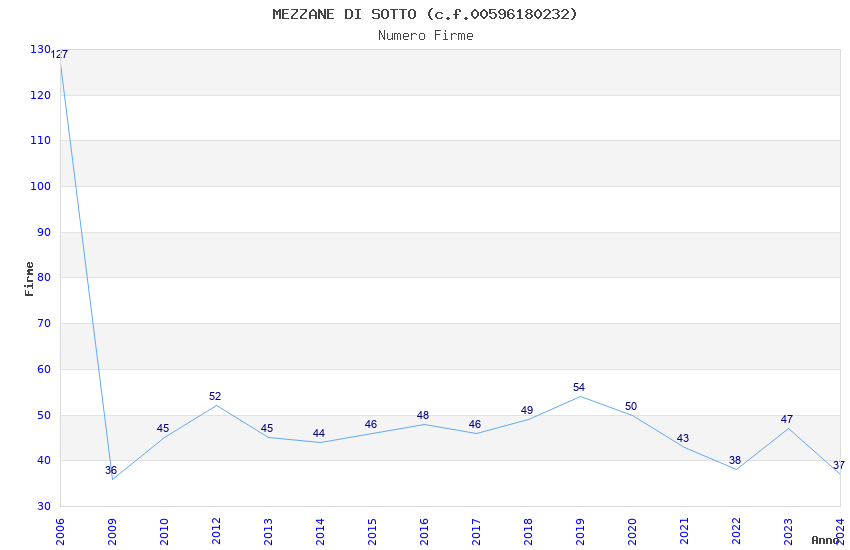Click the x-axis year 2006
The width and height of the screenshot is (850, 550).
[x=60, y=532]
